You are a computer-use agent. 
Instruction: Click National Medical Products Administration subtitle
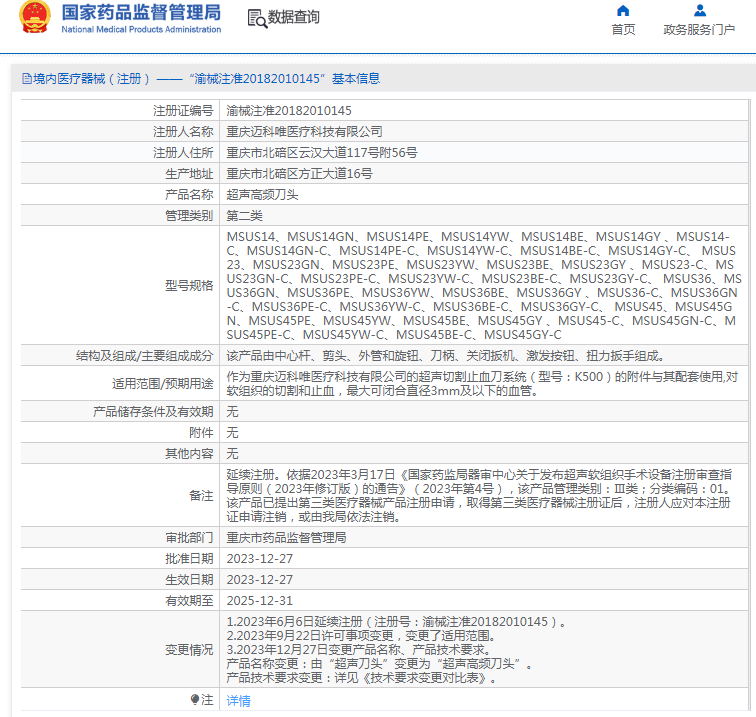141,29
